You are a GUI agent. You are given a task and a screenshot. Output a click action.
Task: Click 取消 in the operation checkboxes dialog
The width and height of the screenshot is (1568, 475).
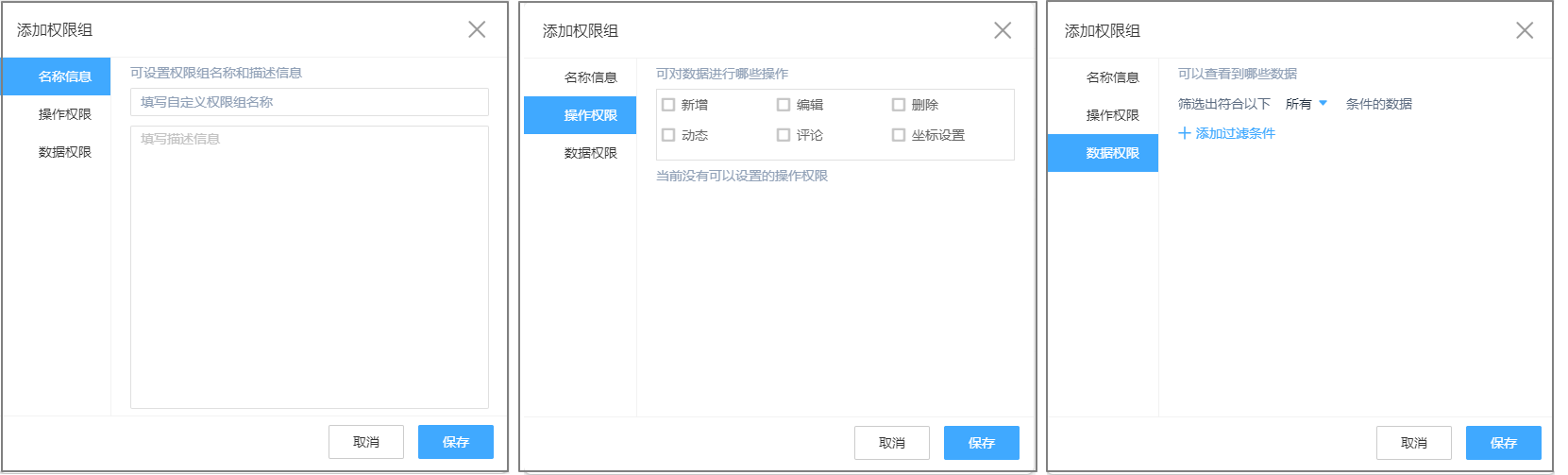coord(891,443)
